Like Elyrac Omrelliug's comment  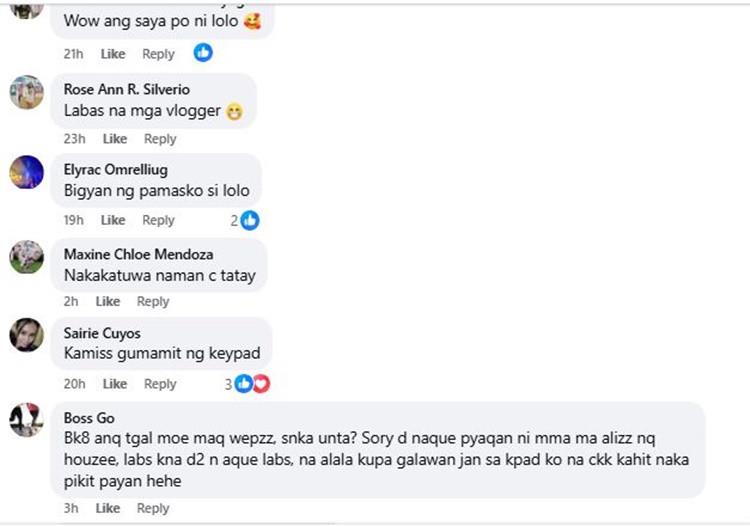coord(113,220)
